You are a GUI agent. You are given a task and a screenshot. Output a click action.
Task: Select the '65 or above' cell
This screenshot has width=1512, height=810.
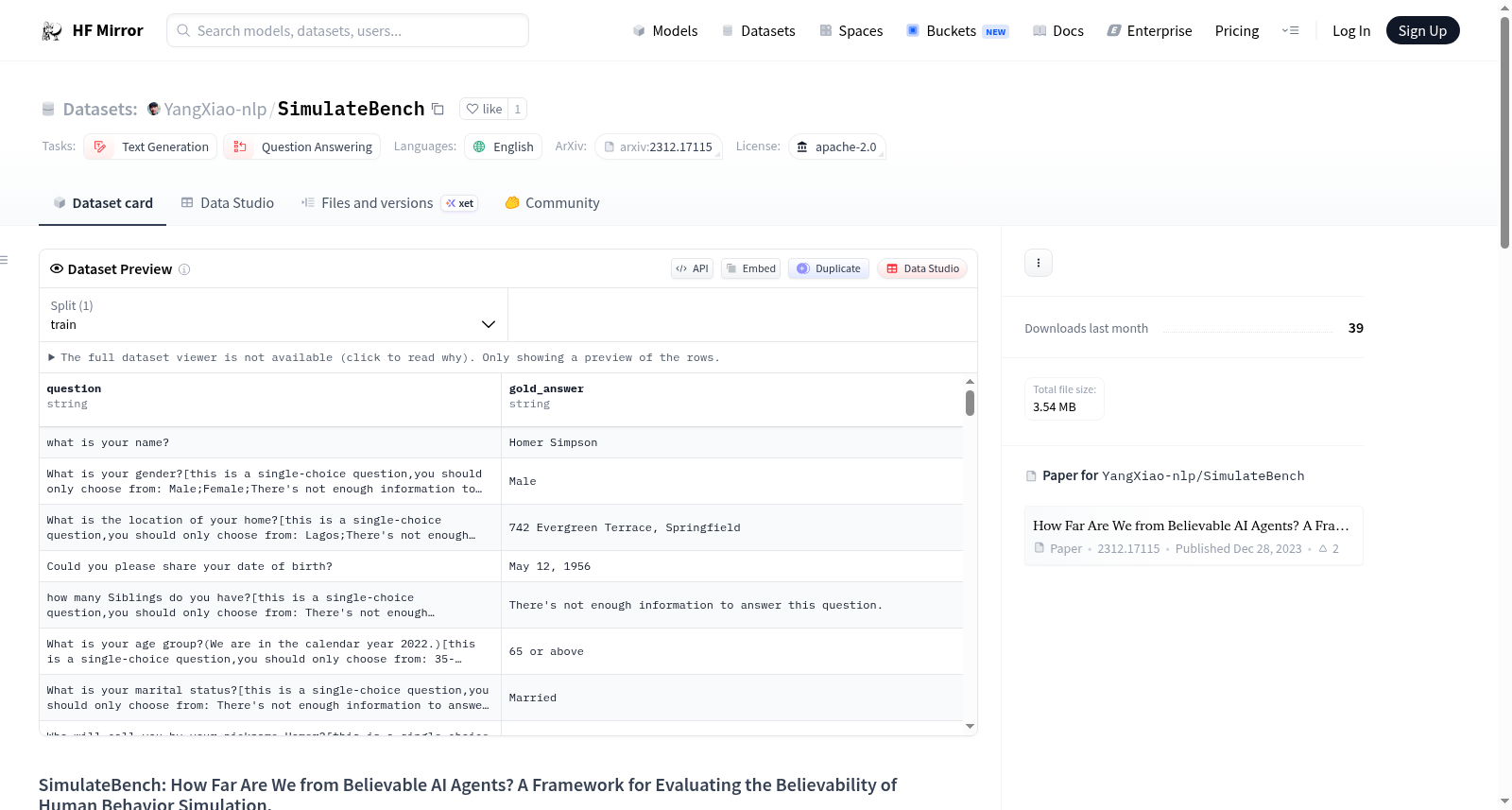click(732, 651)
